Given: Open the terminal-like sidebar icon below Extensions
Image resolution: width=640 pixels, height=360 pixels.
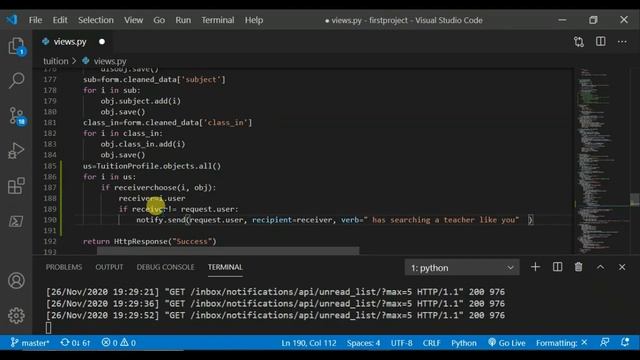Looking at the screenshot, I should tap(16, 222).
